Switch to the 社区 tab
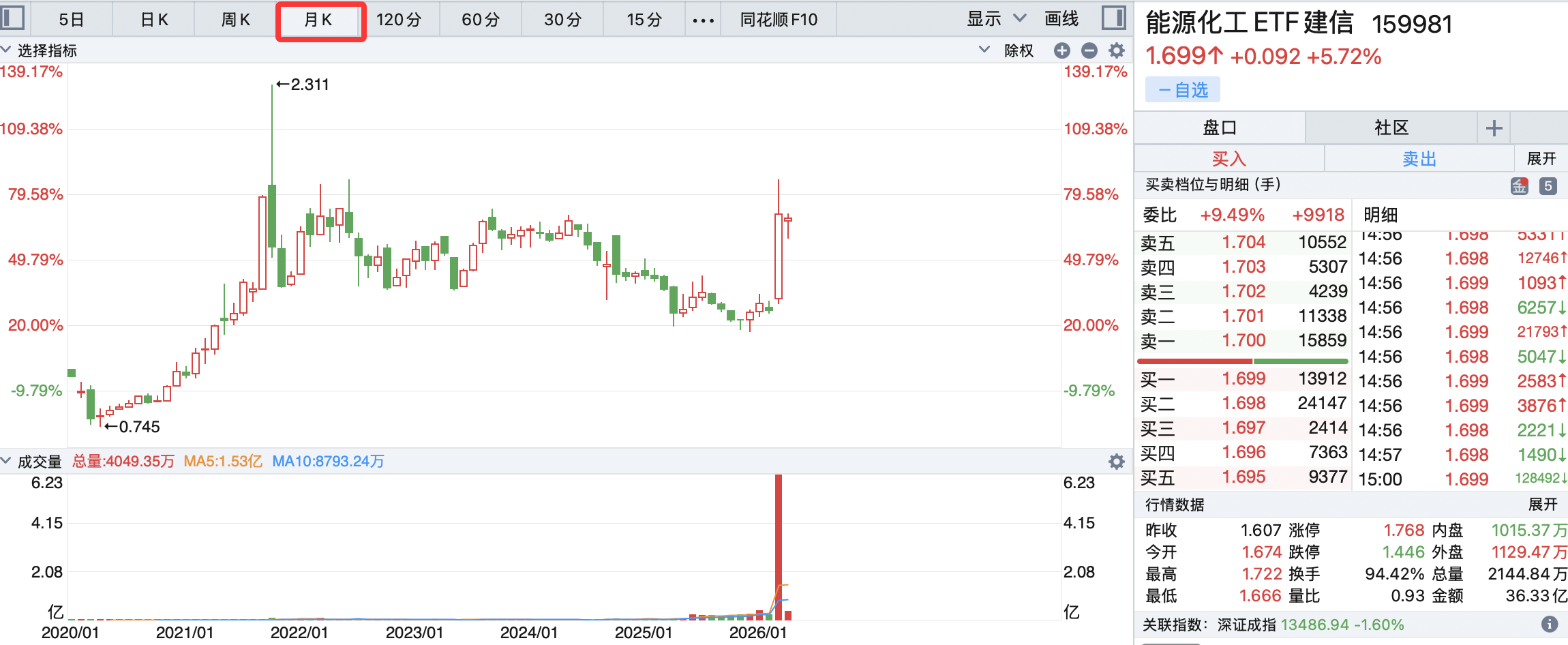This screenshot has height=645, width=1568. (x=1391, y=128)
